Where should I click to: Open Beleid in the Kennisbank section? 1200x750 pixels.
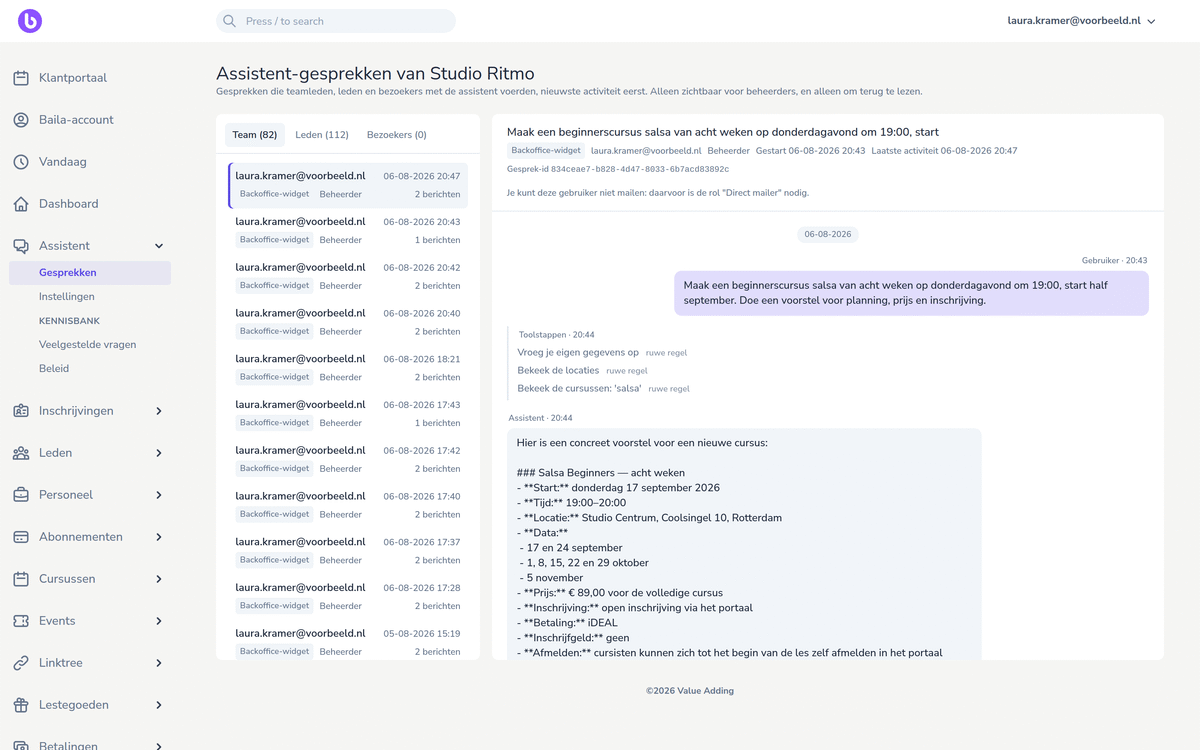click(54, 369)
